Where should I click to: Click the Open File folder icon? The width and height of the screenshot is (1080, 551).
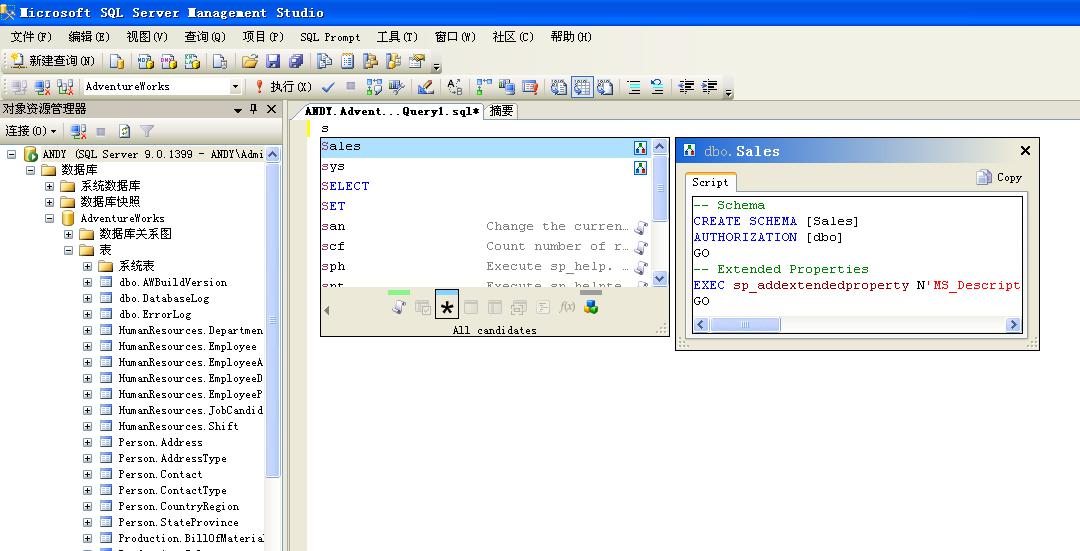coord(249,61)
